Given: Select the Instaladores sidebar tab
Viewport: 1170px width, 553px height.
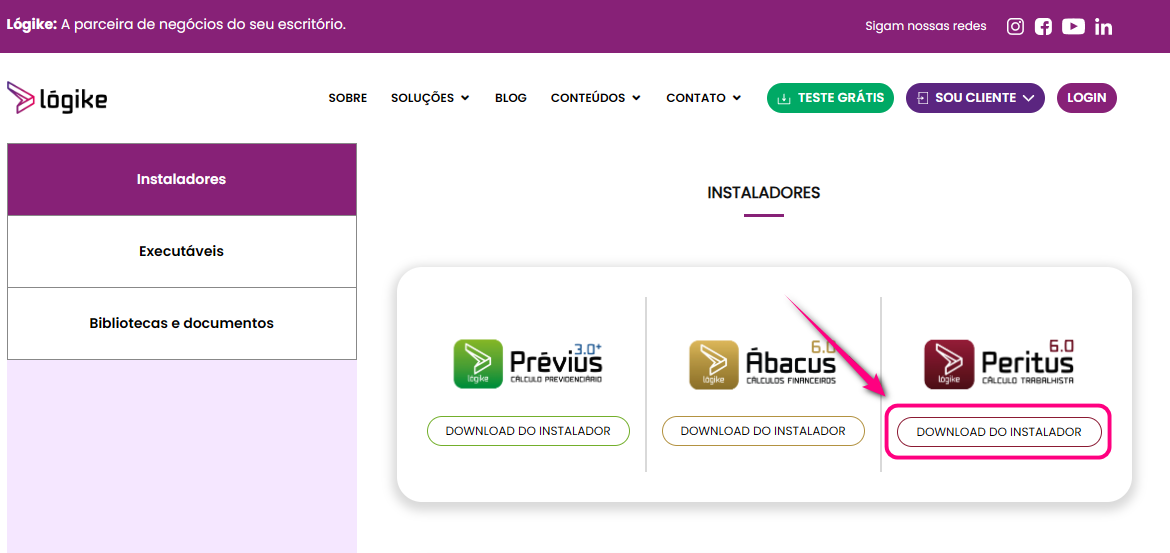Looking at the screenshot, I should pyautogui.click(x=182, y=180).
